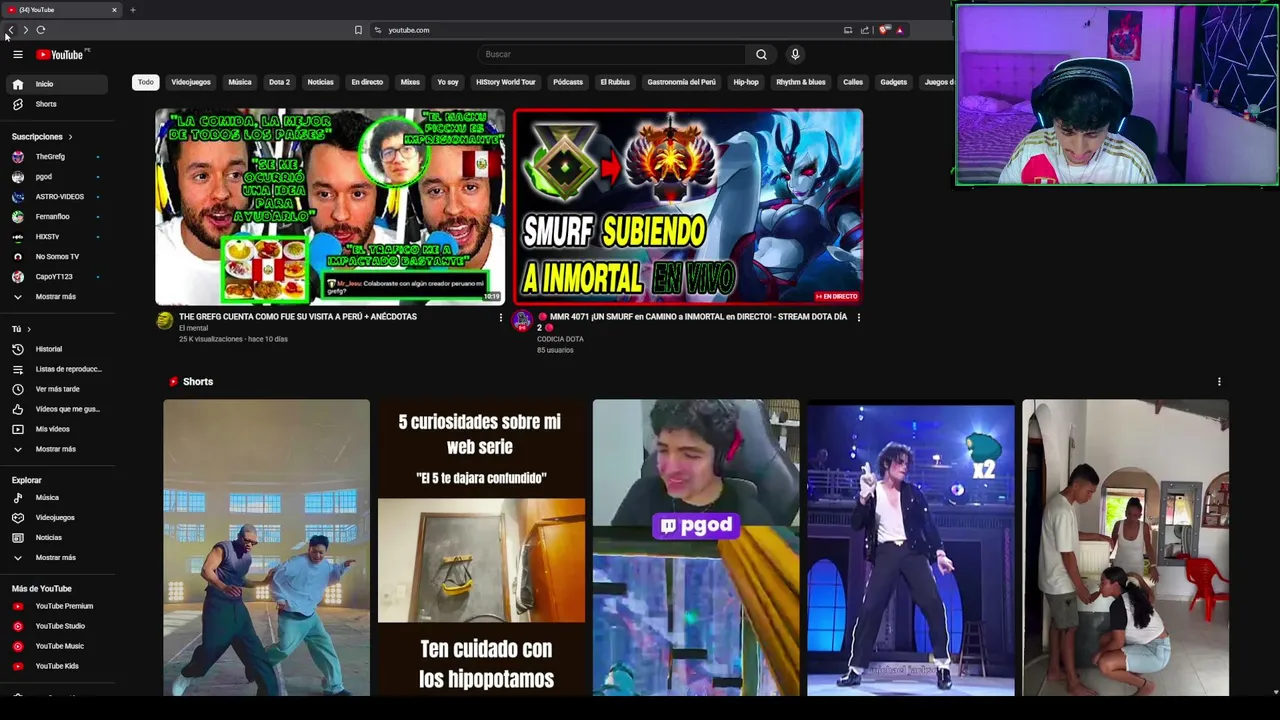Open options menu for TheGrefg video

[501, 317]
